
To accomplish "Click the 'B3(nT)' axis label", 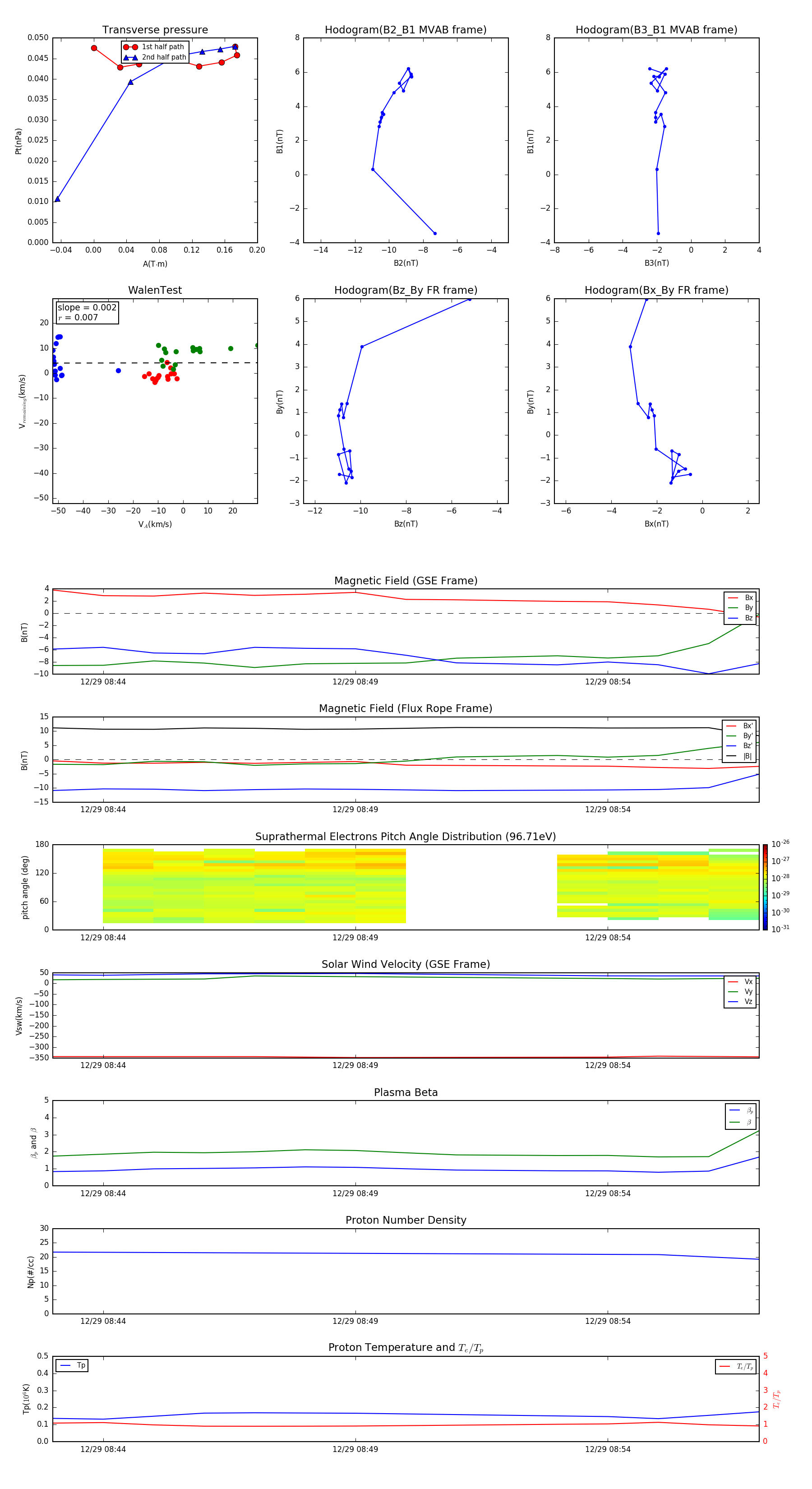I will coord(656,263).
